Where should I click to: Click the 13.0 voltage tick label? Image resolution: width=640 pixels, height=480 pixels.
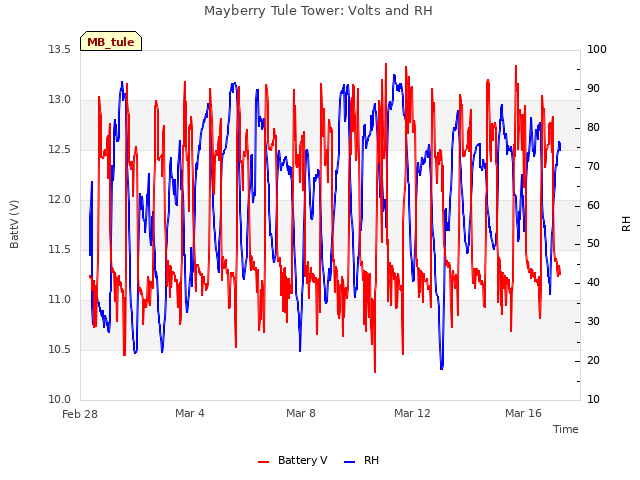tap(60, 100)
